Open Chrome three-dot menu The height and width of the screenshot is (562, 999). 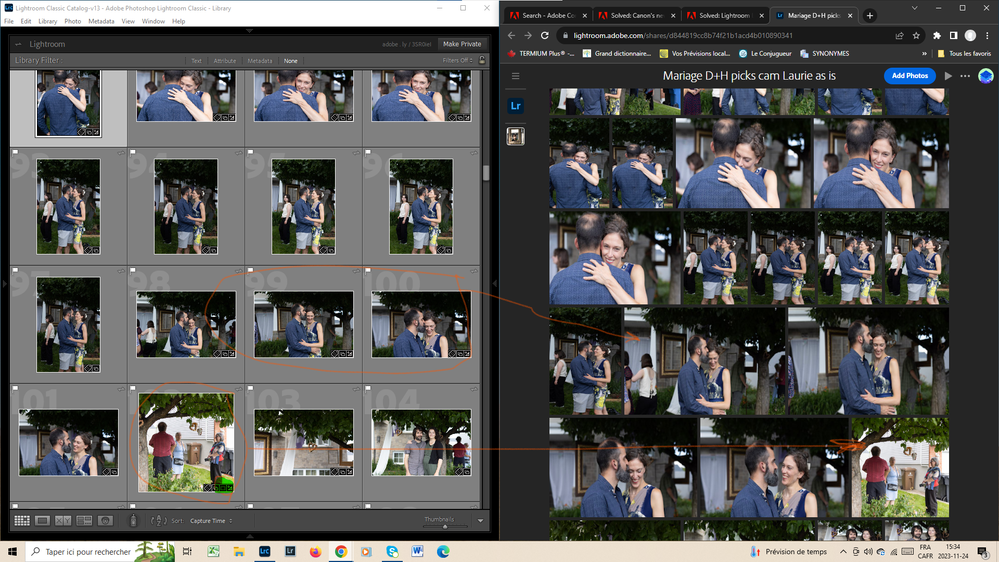(988, 36)
